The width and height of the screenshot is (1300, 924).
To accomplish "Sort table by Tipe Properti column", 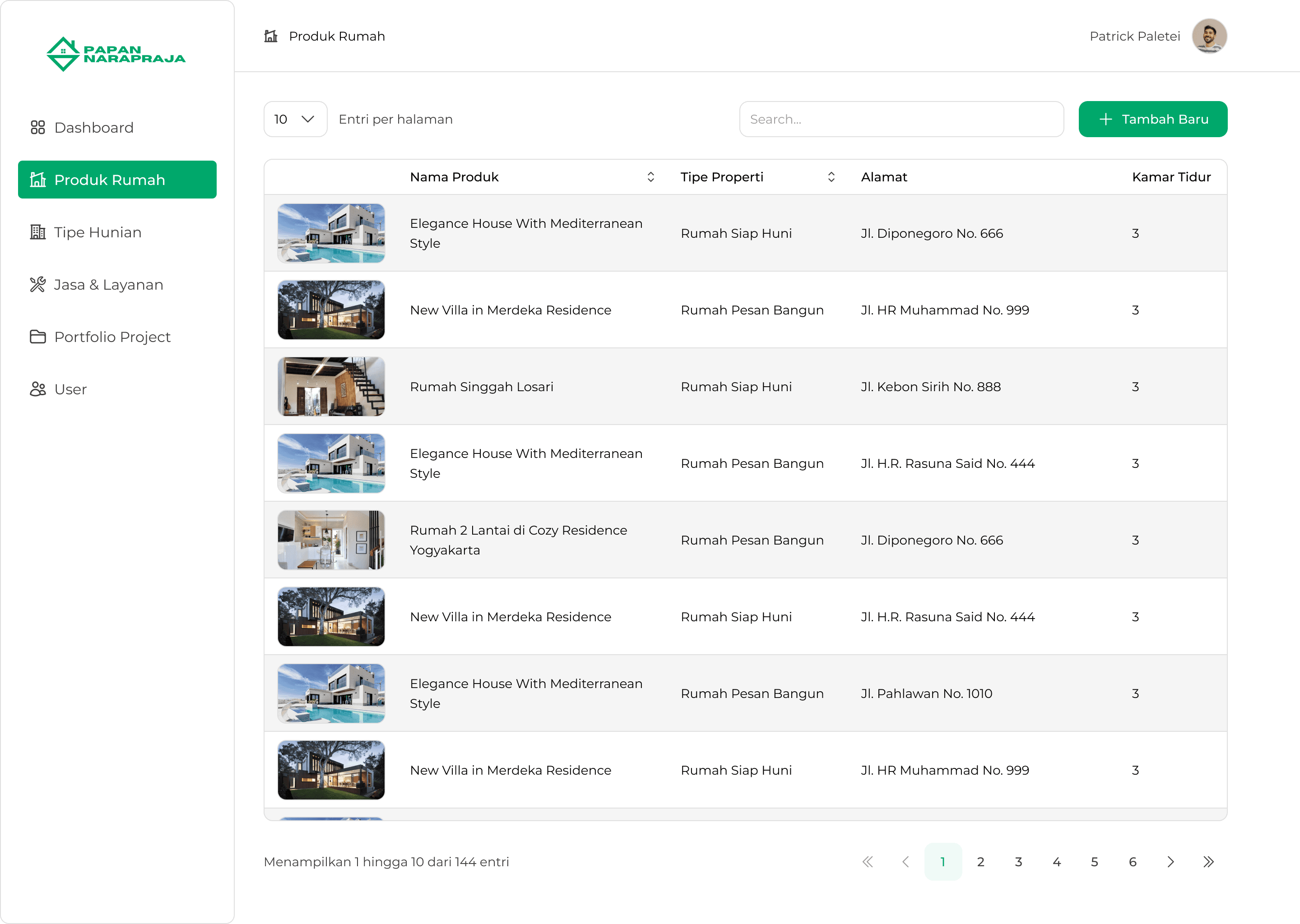I will pos(831,177).
